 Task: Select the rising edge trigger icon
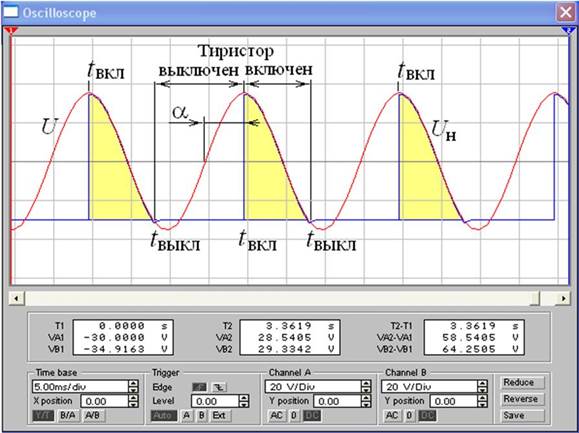point(199,387)
